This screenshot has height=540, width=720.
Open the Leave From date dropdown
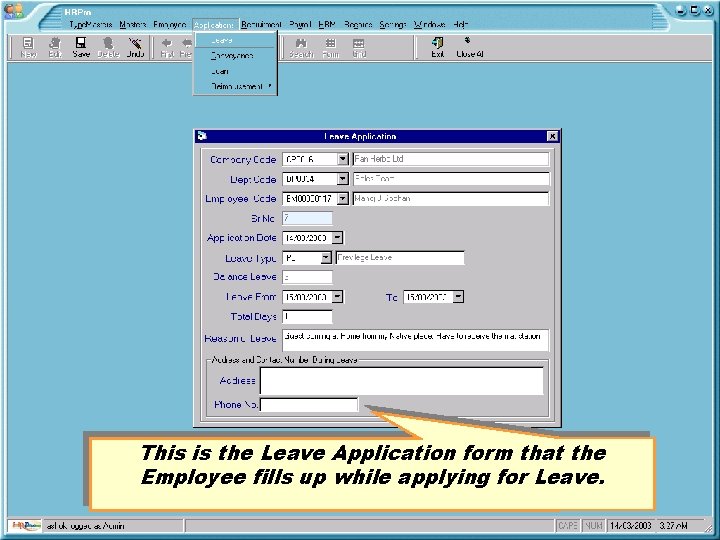pyautogui.click(x=337, y=297)
